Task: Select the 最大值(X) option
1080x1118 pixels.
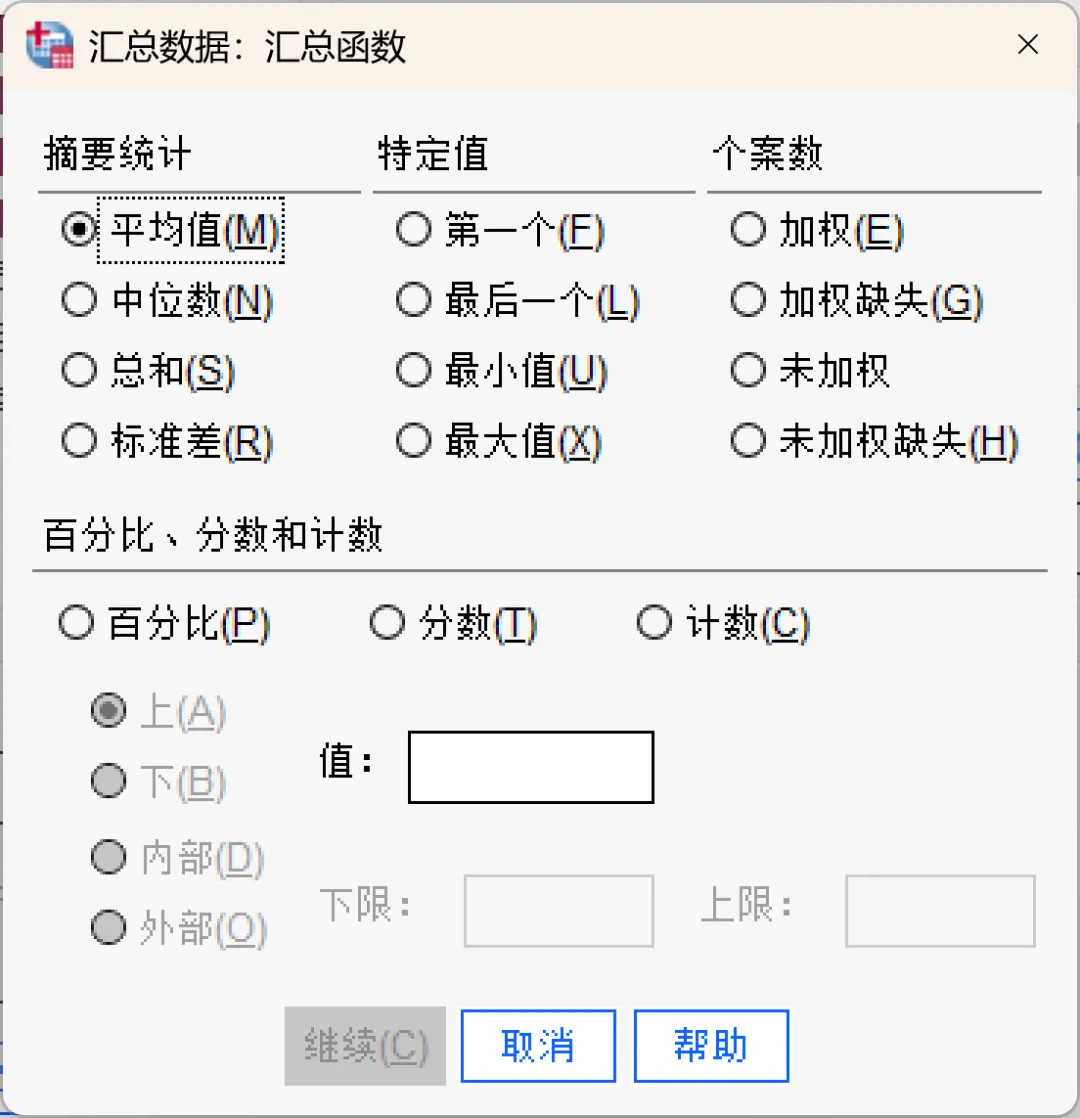Action: coord(413,441)
